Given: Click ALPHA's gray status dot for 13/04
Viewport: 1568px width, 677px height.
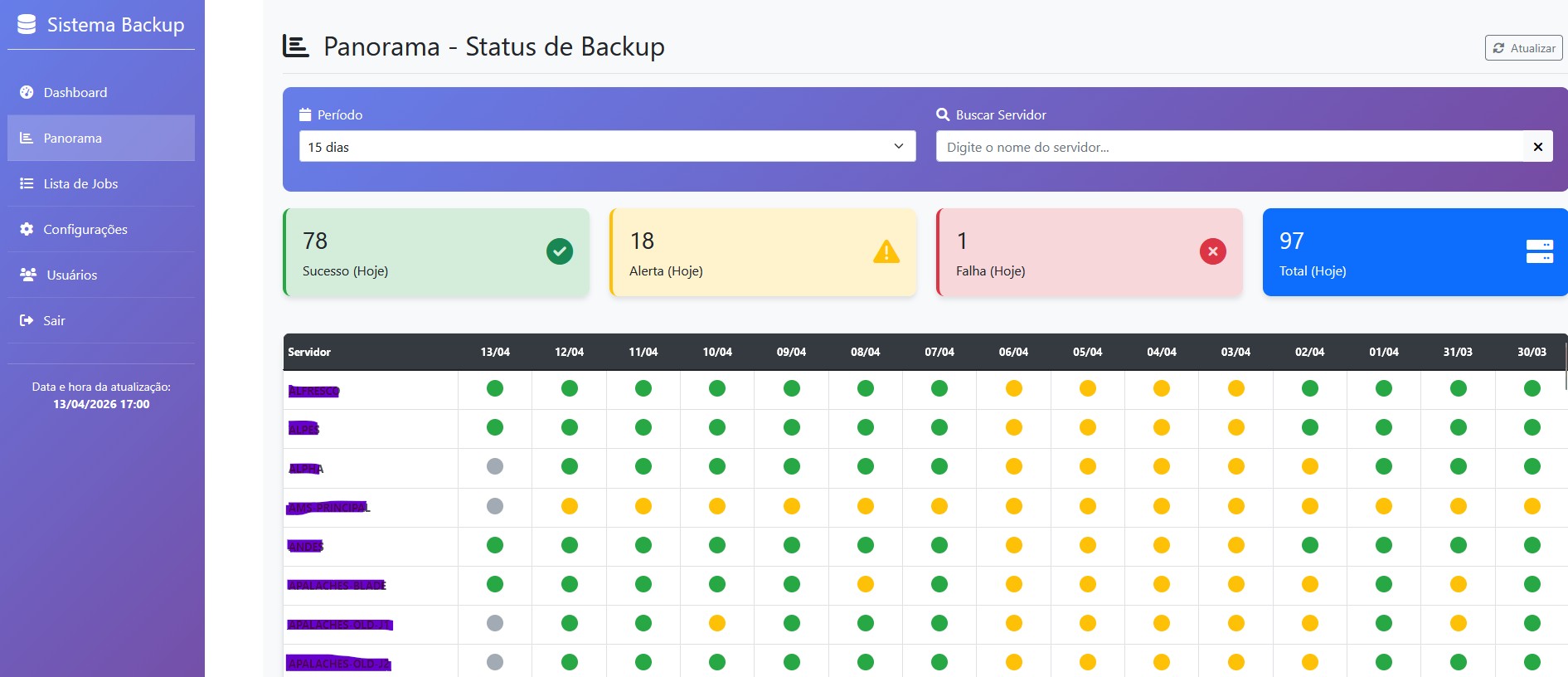Looking at the screenshot, I should click(495, 466).
